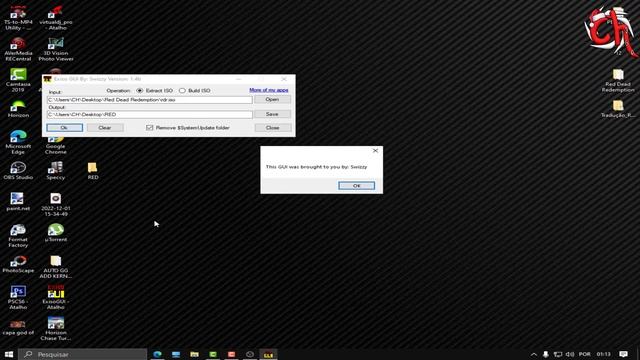Screen dimensions: 640x360
Task: Select 3D Vision Photo Viewer icon
Action: [56, 49]
